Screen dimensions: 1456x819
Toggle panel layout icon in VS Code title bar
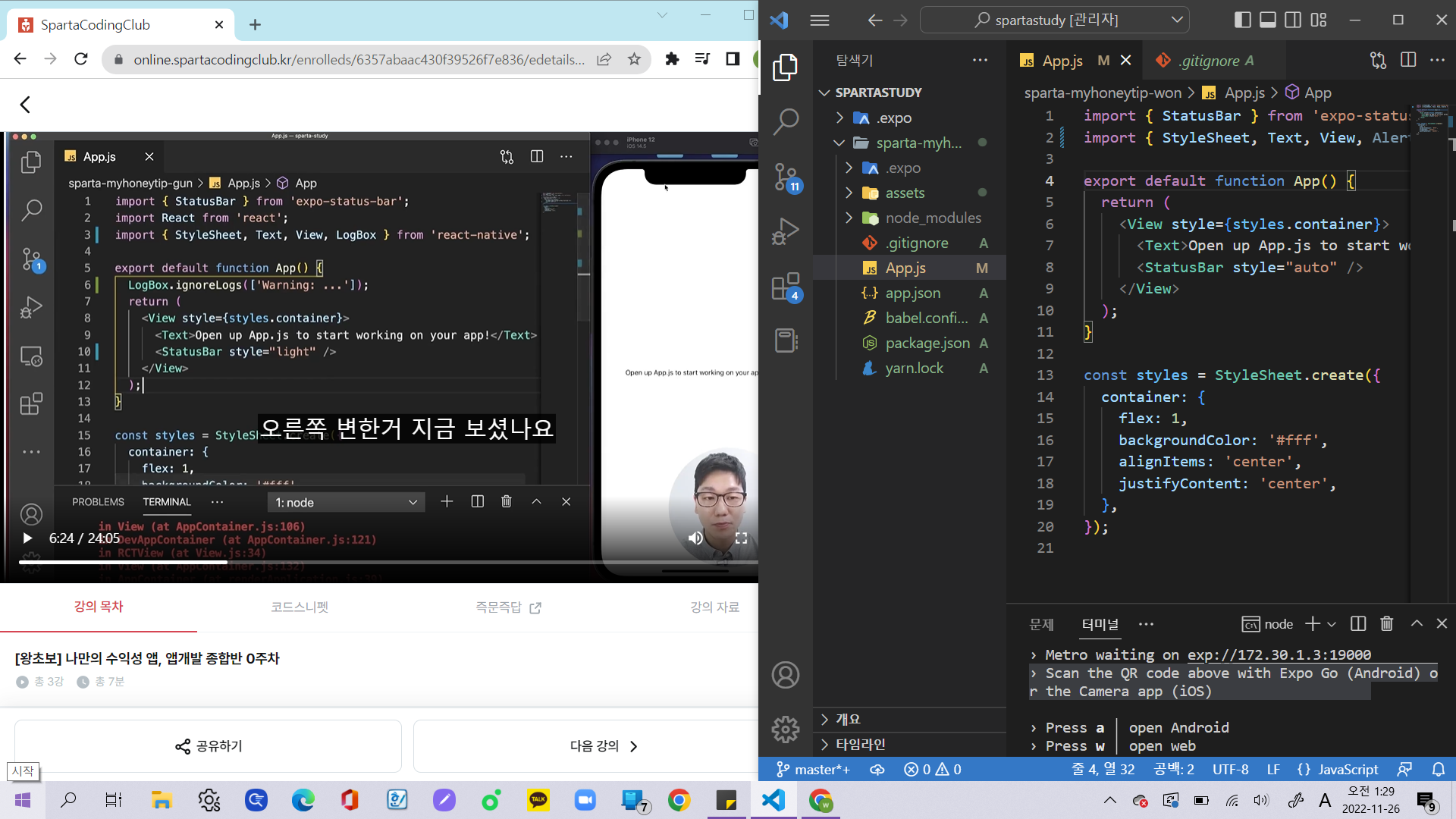[1268, 20]
